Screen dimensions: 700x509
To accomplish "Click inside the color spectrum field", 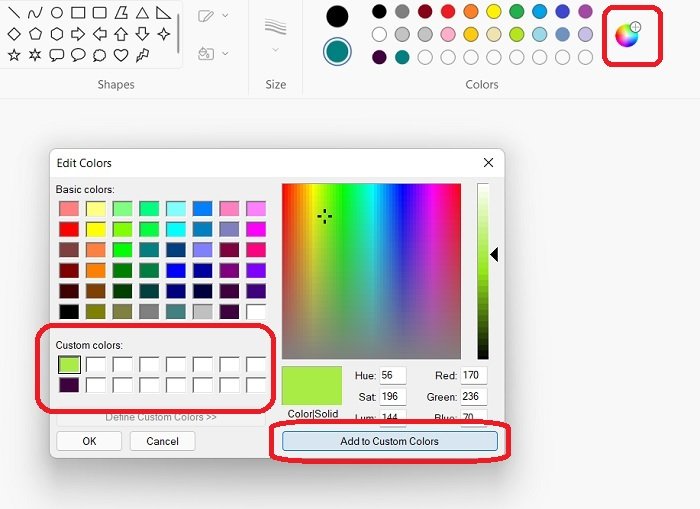I will click(371, 271).
